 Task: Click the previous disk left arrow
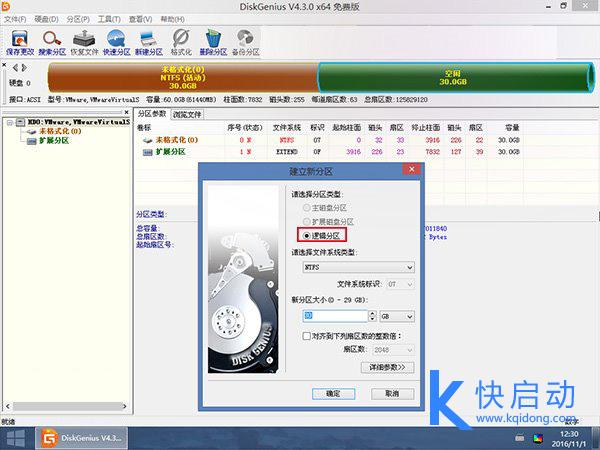click(15, 68)
